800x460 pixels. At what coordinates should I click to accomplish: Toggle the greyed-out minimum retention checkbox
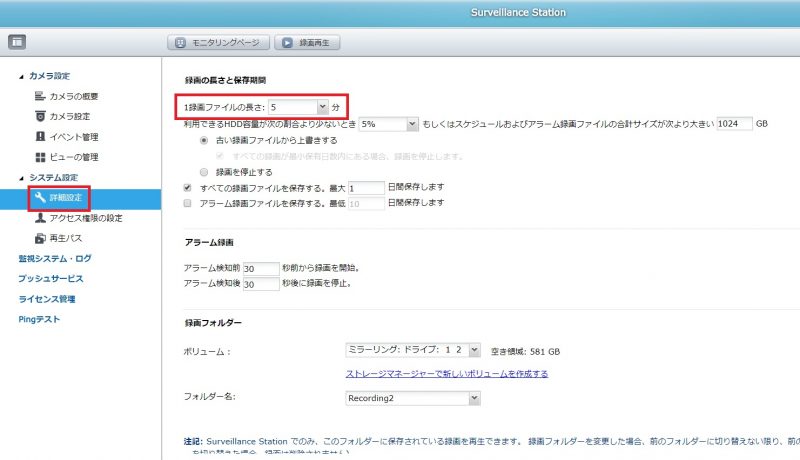220,156
